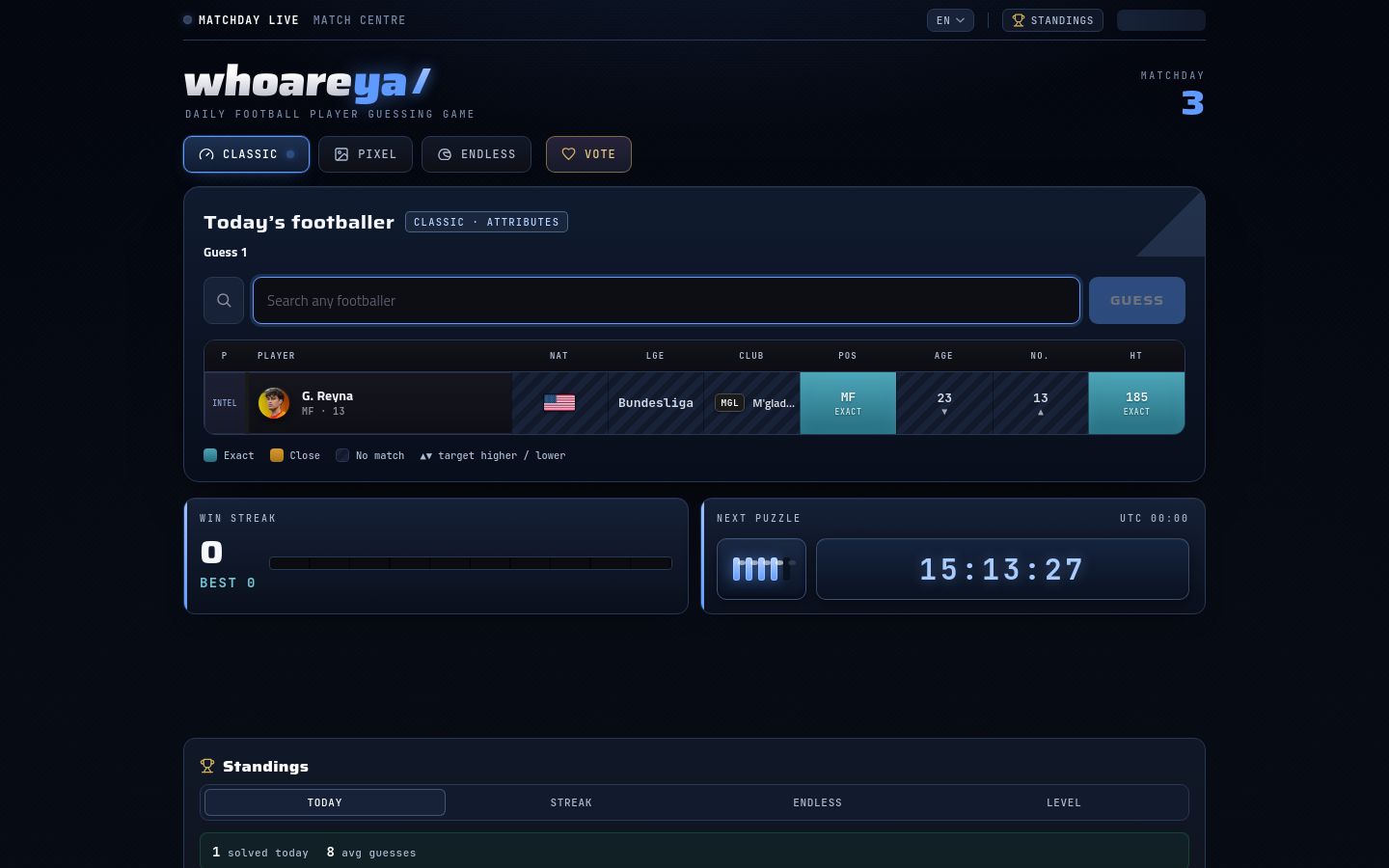This screenshot has height=868, width=1389.
Task: Click the "8 avg guesses" stat
Action: 371,853
